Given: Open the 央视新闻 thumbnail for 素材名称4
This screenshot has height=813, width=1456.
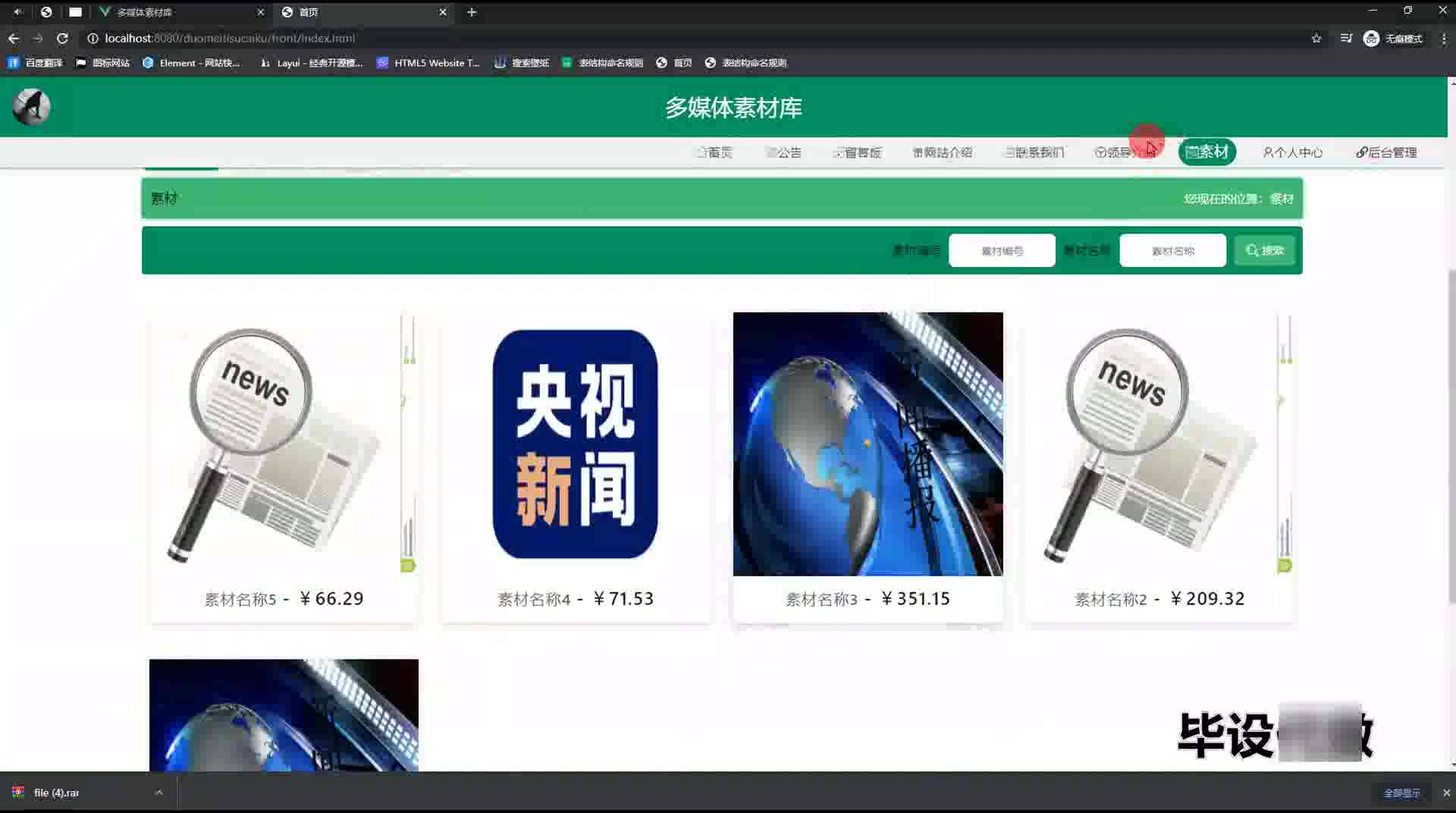Looking at the screenshot, I should [576, 444].
